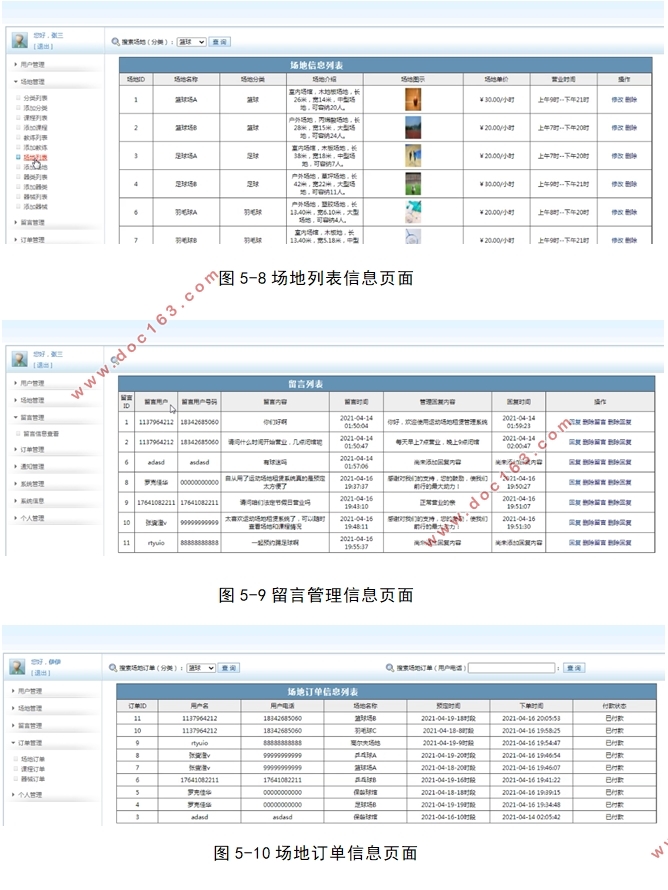
Task: Select 分类列表 in the sidebar submenu
Action: [x=35, y=98]
